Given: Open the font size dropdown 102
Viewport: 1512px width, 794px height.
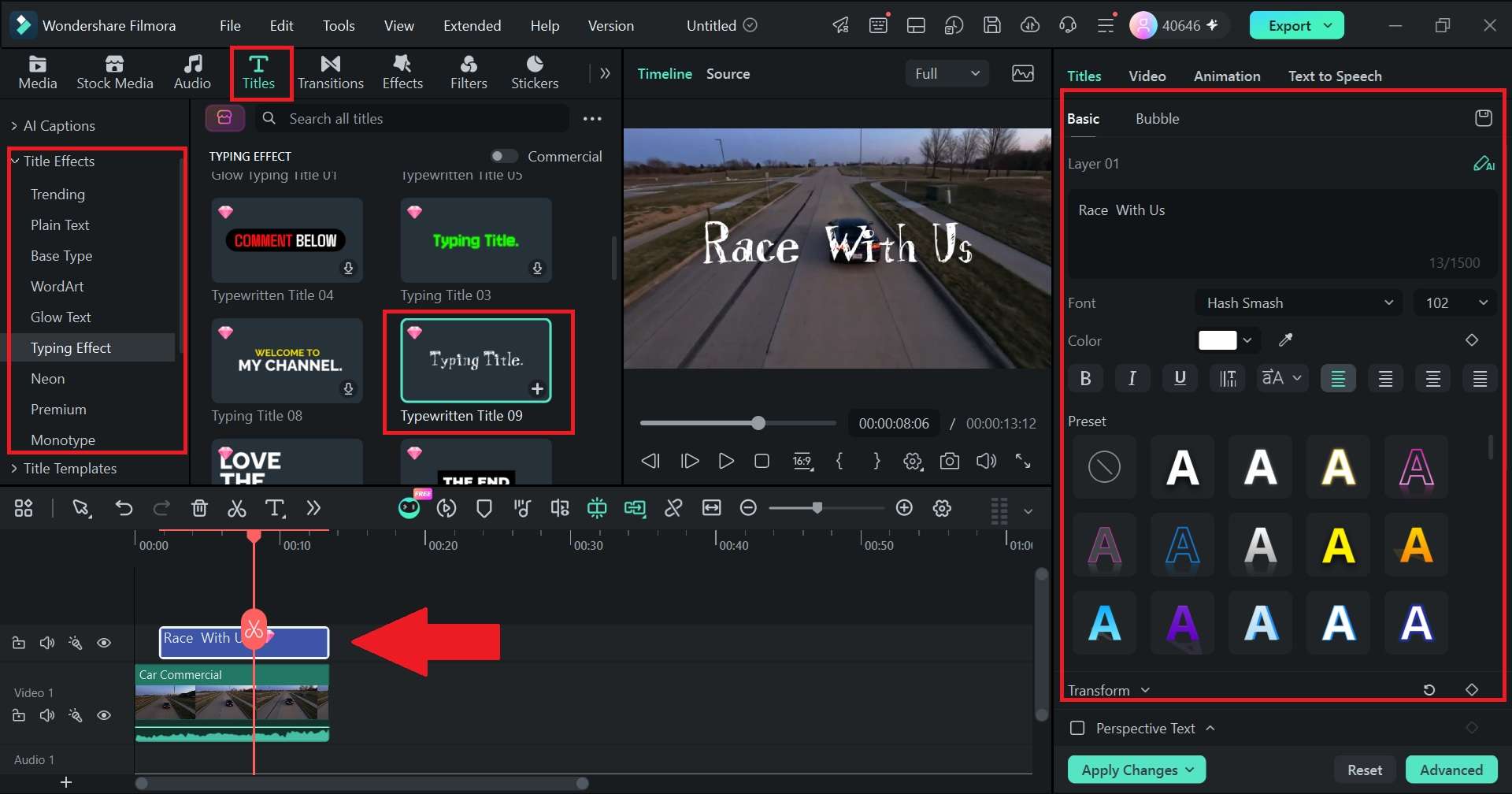Looking at the screenshot, I should click(1455, 303).
